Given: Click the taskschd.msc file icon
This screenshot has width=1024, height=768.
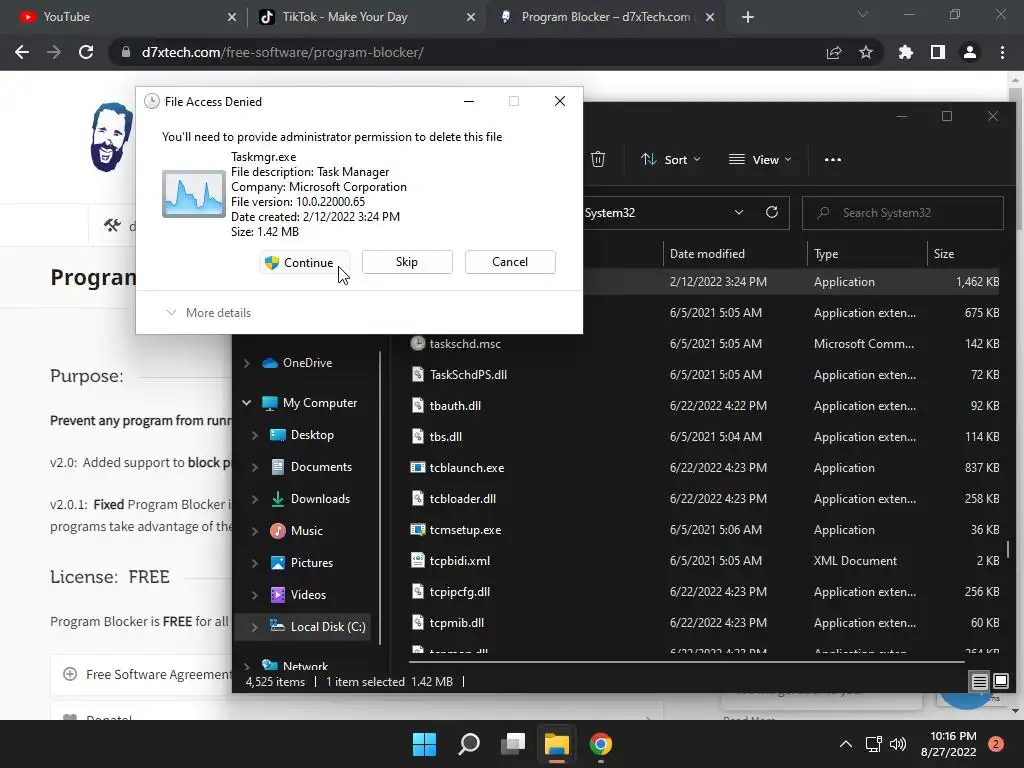Looking at the screenshot, I should (417, 343).
